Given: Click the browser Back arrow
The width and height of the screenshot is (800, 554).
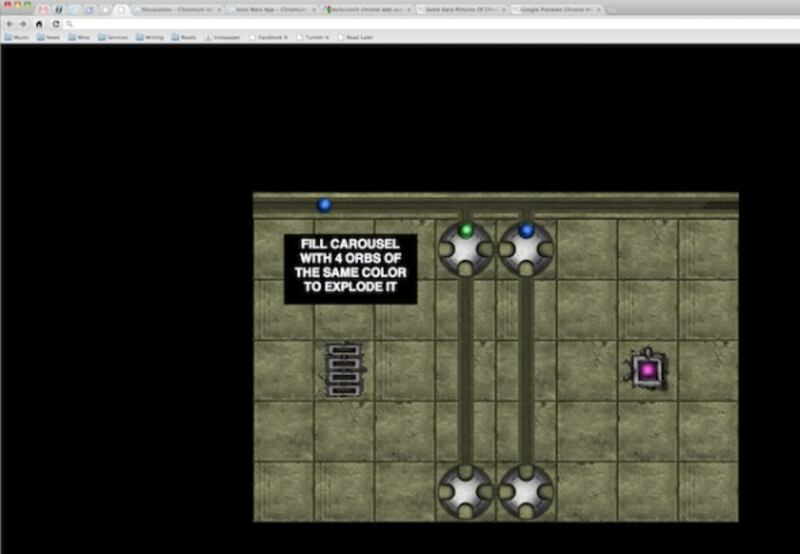Looking at the screenshot, I should (x=10, y=23).
